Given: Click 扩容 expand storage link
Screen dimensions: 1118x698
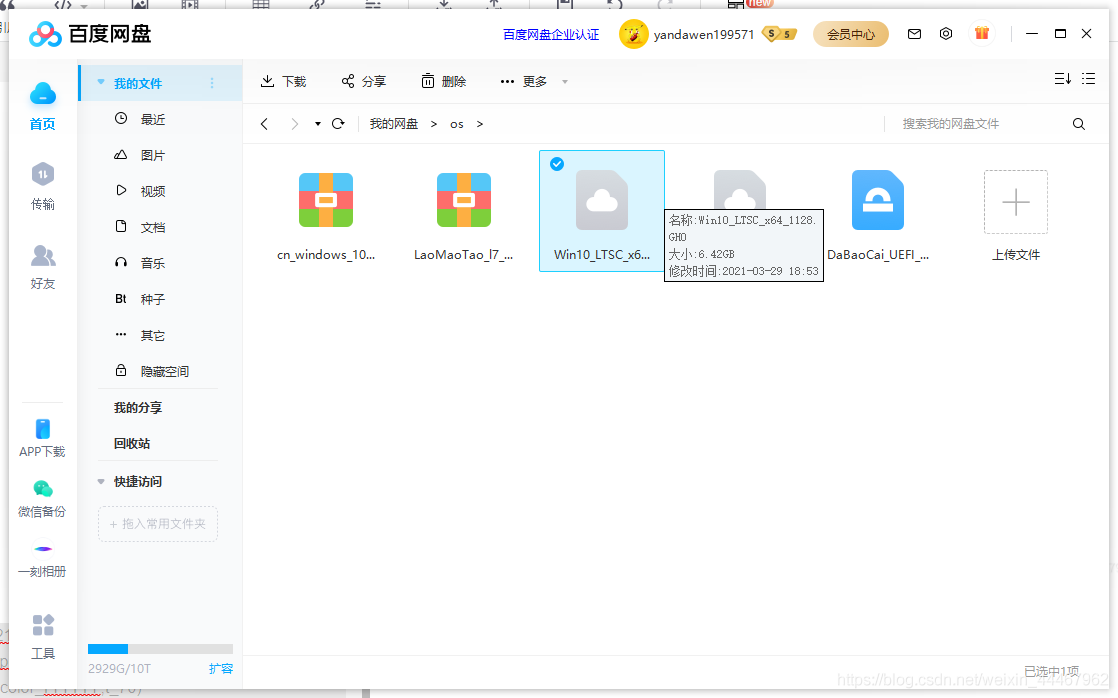Looking at the screenshot, I should [x=221, y=669].
